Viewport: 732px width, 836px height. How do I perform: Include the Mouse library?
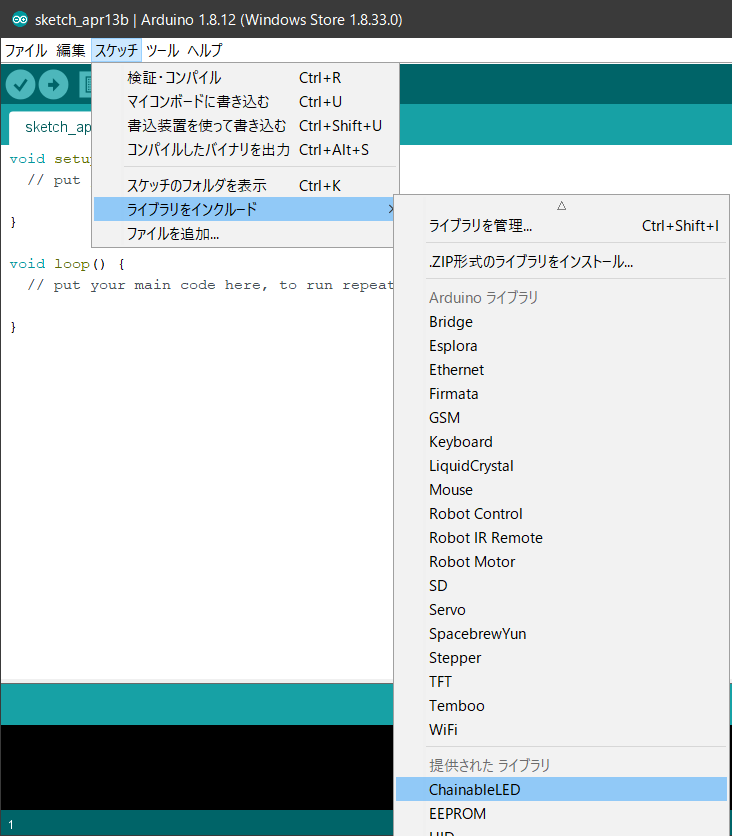click(561, 490)
